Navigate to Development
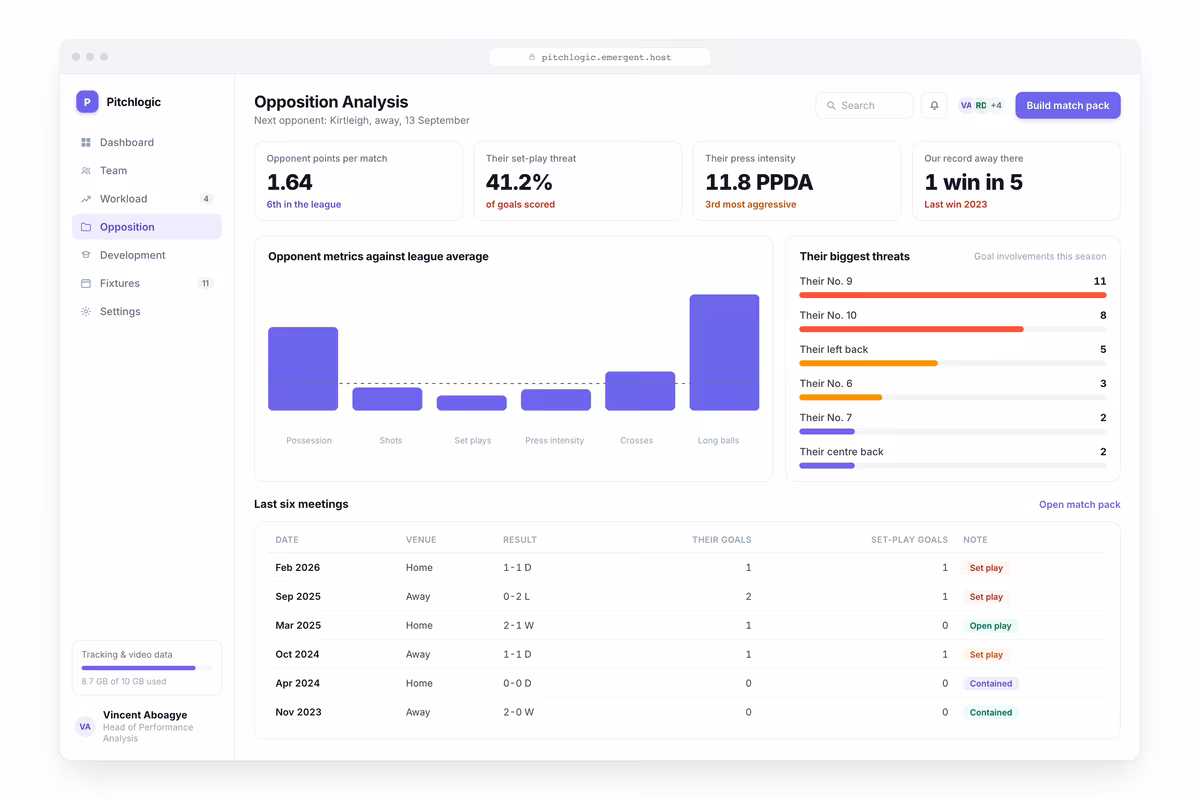 pos(147,255)
